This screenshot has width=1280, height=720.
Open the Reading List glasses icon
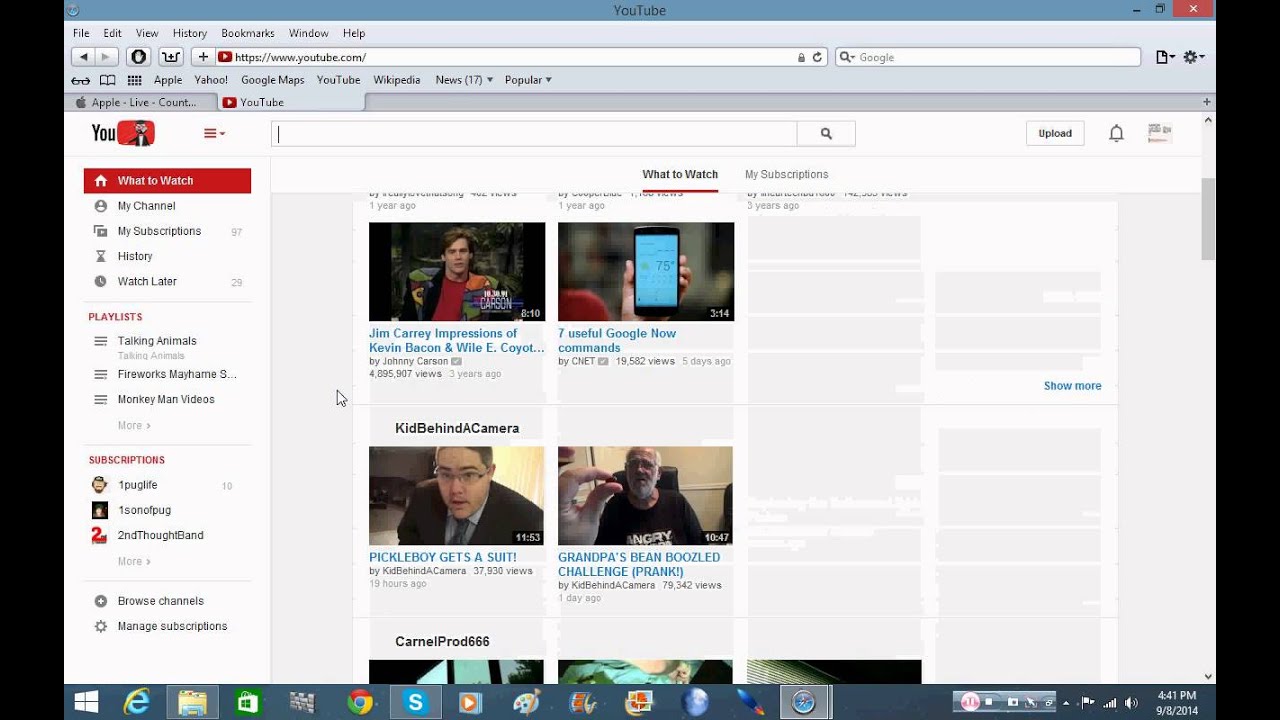[x=81, y=80]
